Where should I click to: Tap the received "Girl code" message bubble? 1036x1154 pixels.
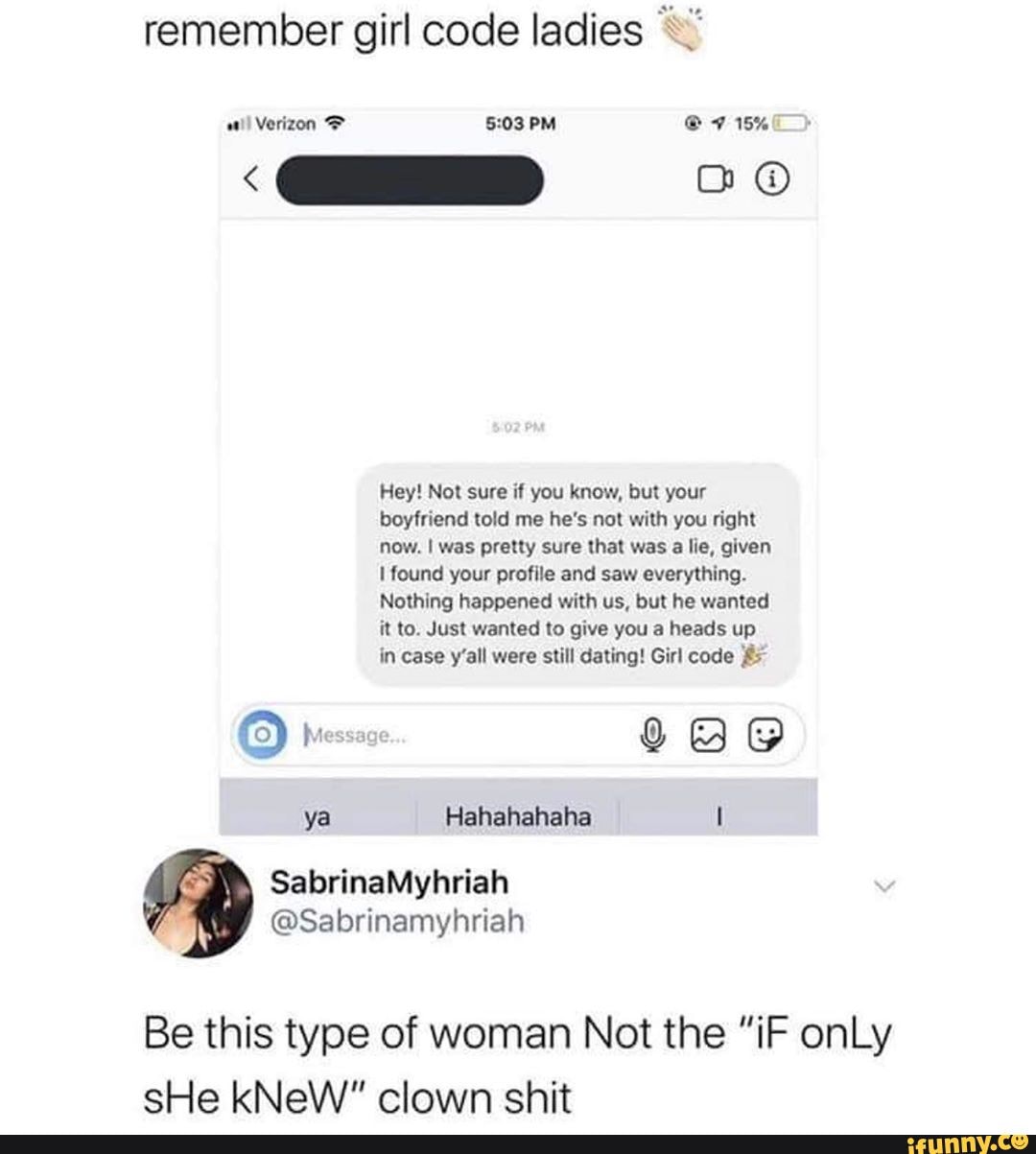tap(579, 575)
